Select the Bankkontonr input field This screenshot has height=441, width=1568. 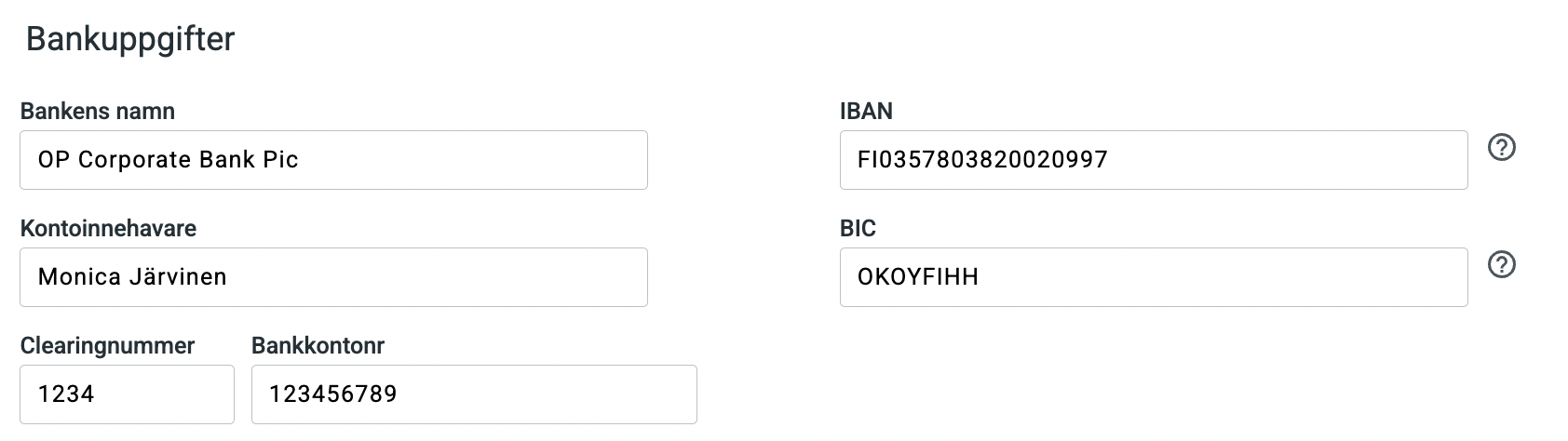[474, 394]
